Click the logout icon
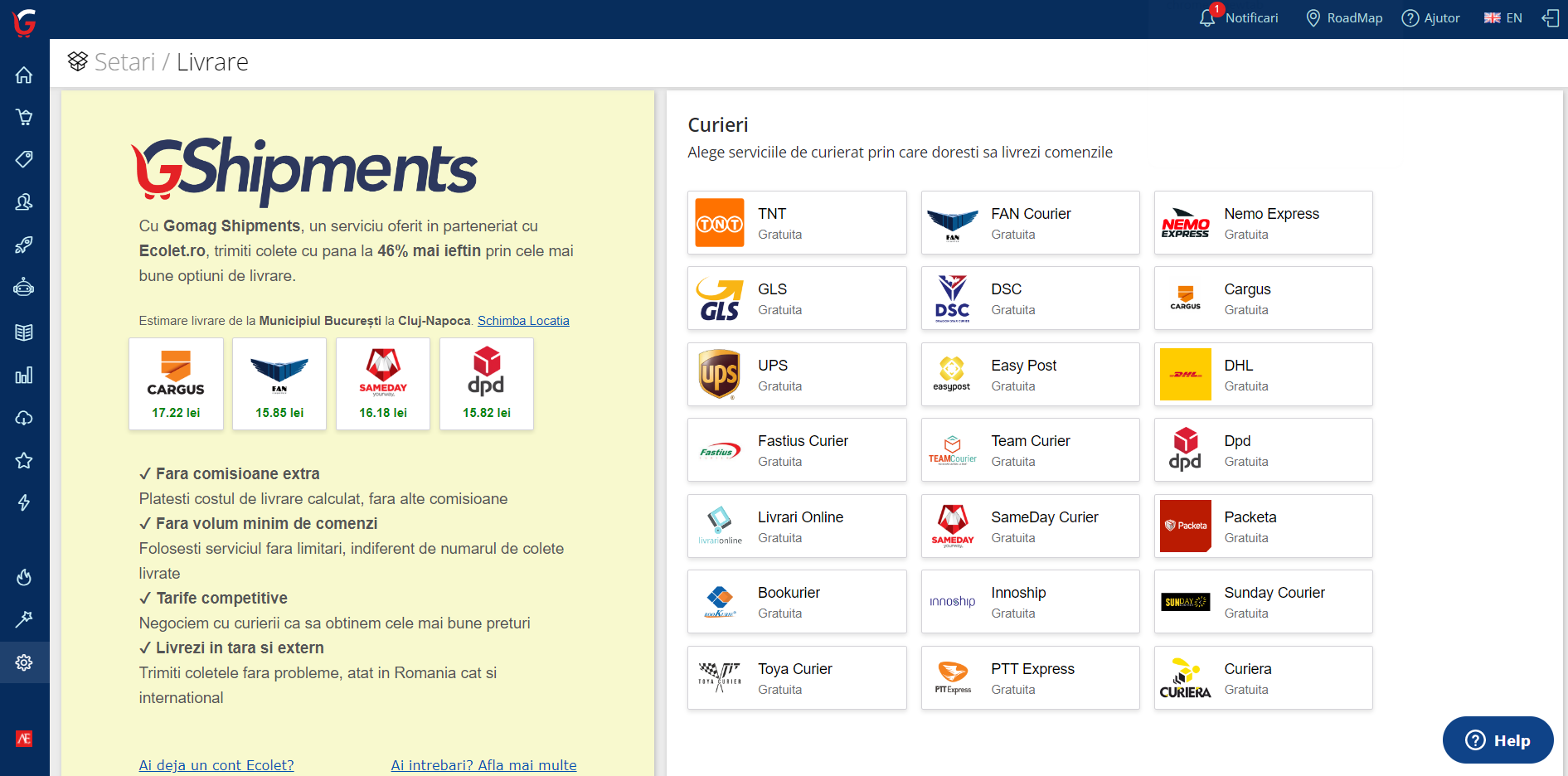 point(1550,17)
